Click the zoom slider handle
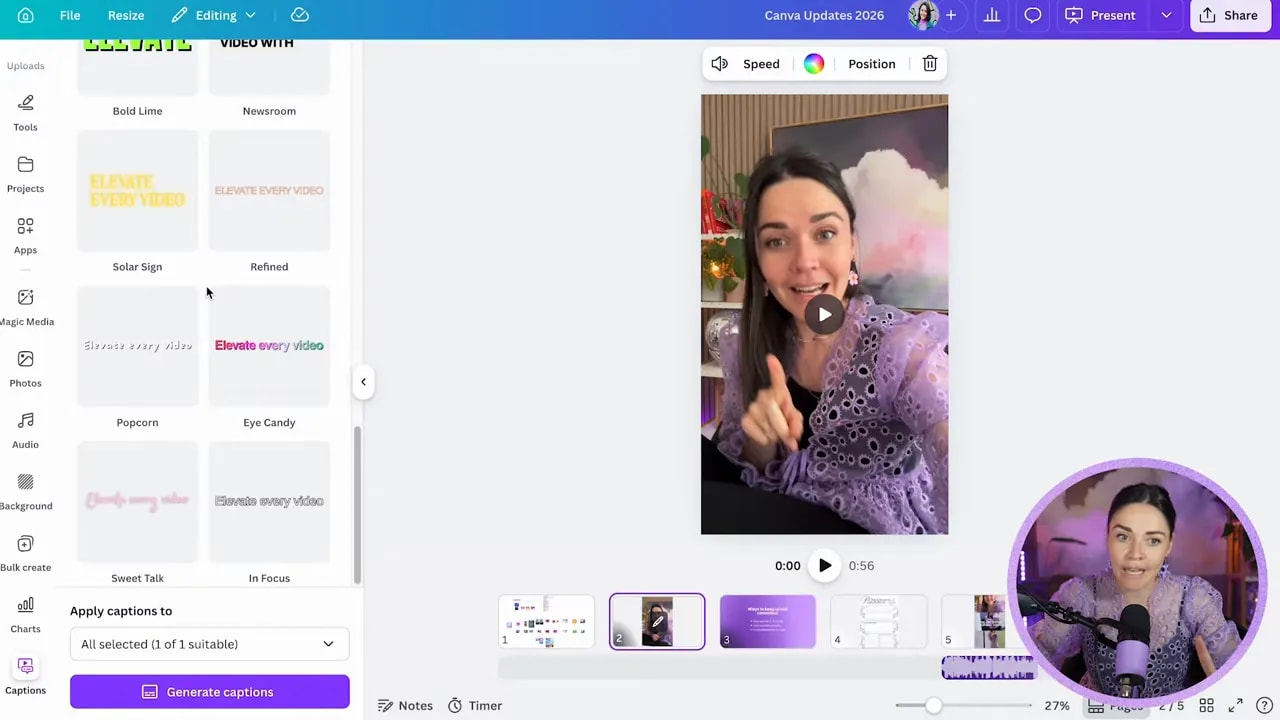 (x=933, y=706)
